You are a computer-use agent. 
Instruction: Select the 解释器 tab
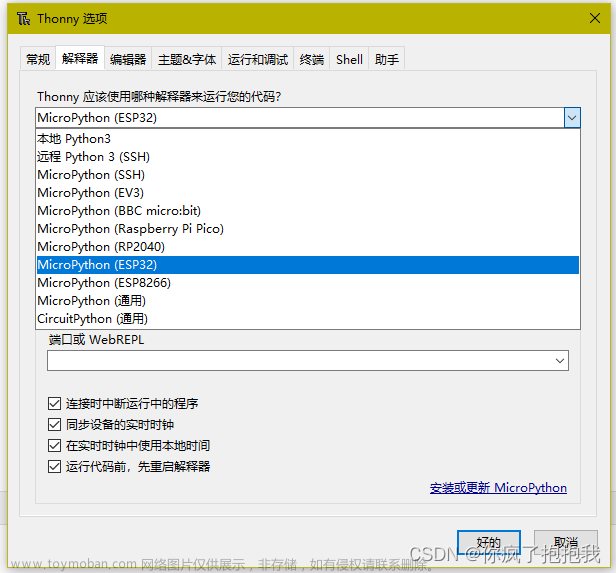click(80, 59)
